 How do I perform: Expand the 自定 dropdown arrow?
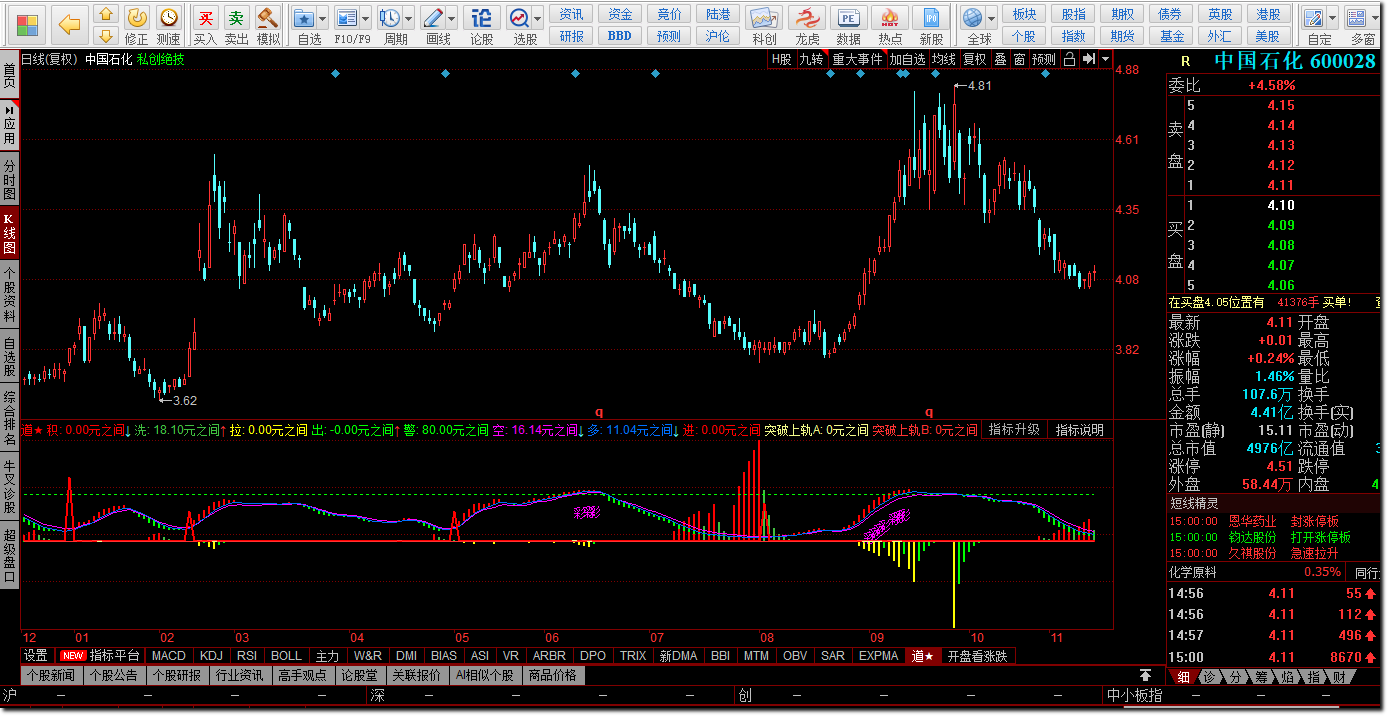pyautogui.click(x=1333, y=18)
